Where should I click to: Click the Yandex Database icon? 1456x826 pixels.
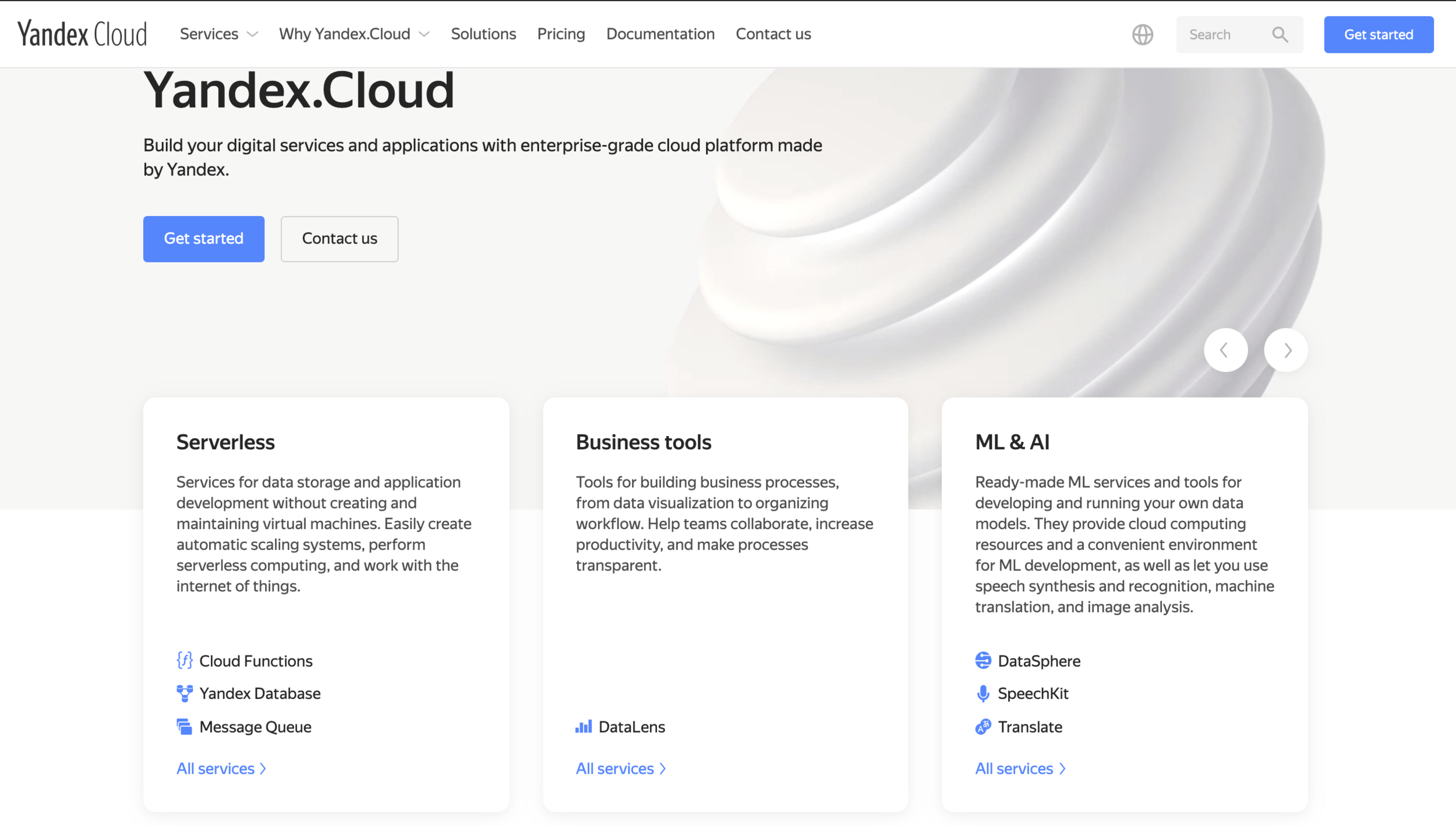pyautogui.click(x=185, y=693)
